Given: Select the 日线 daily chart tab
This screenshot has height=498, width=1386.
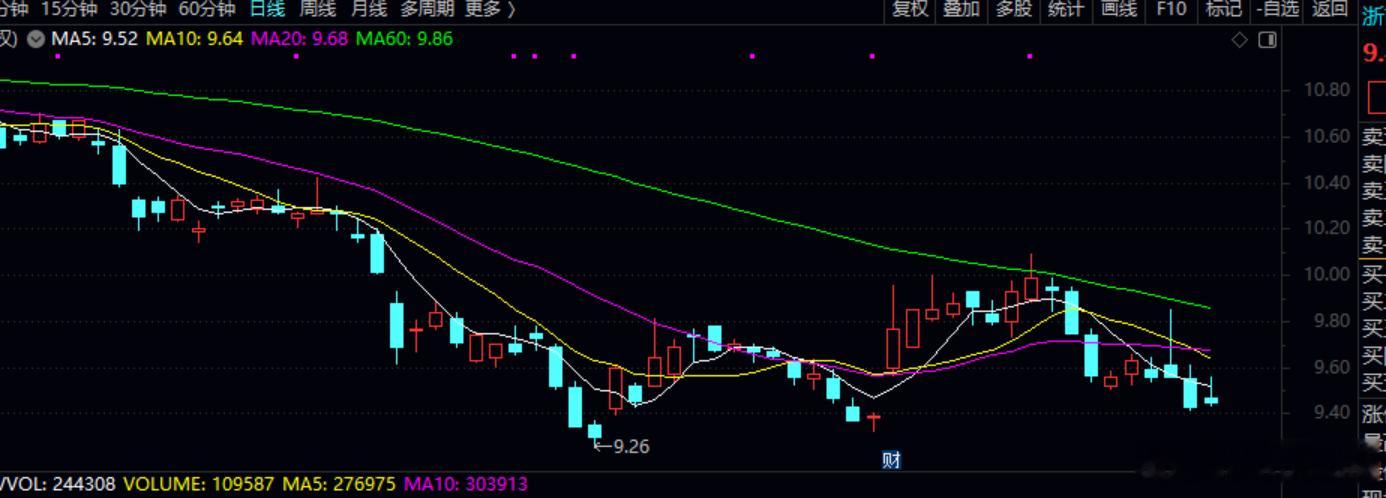Looking at the screenshot, I should pos(267,9).
